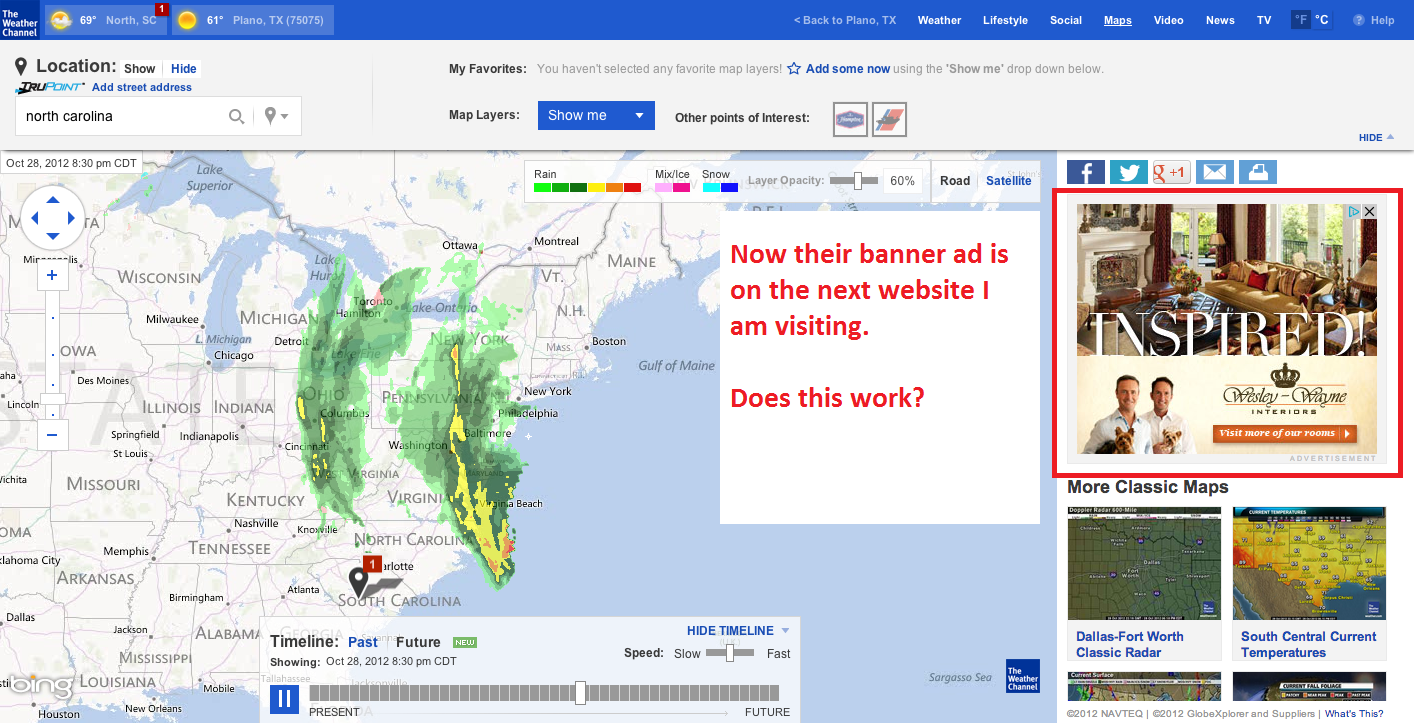The image size is (1414, 723).
Task: Pan the map left
Action: click(35, 217)
